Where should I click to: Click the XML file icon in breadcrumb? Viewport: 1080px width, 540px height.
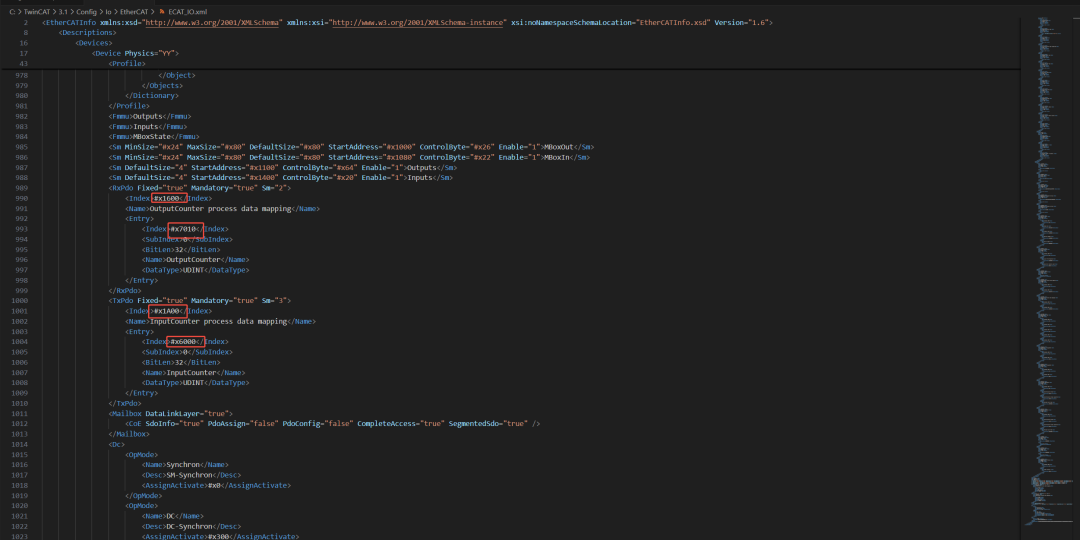pyautogui.click(x=160, y=11)
